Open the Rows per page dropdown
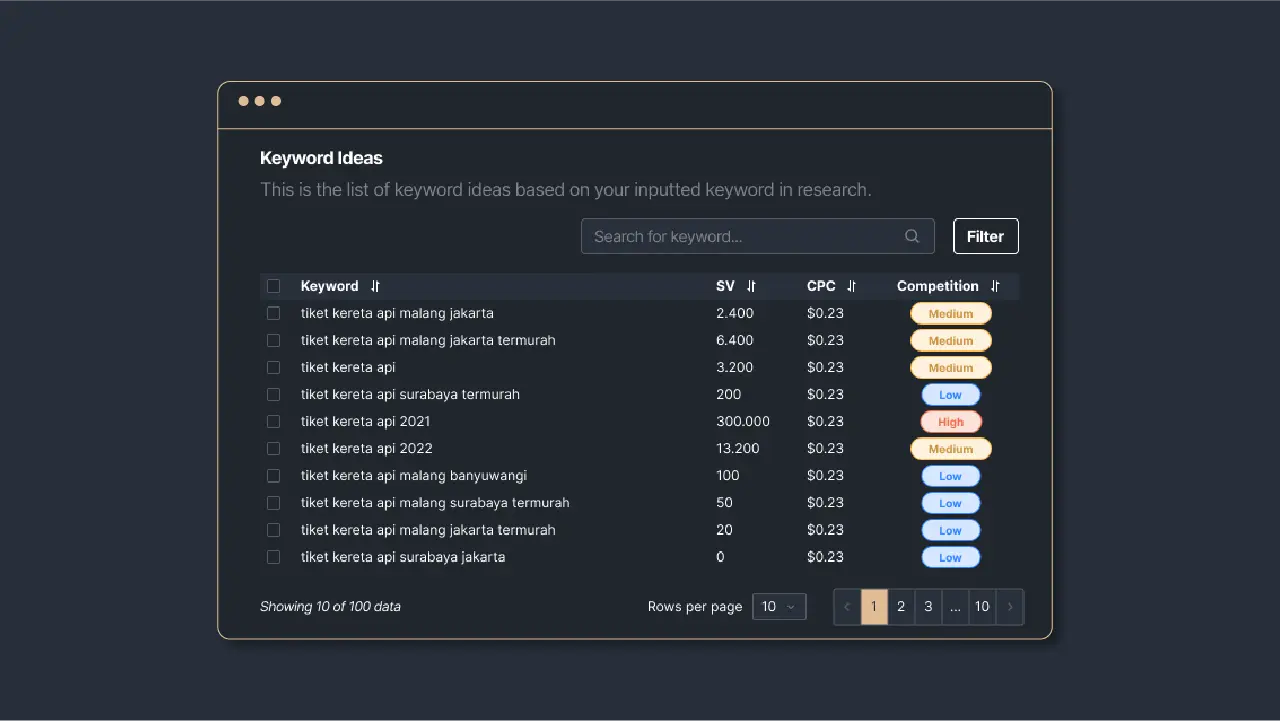 (x=779, y=606)
